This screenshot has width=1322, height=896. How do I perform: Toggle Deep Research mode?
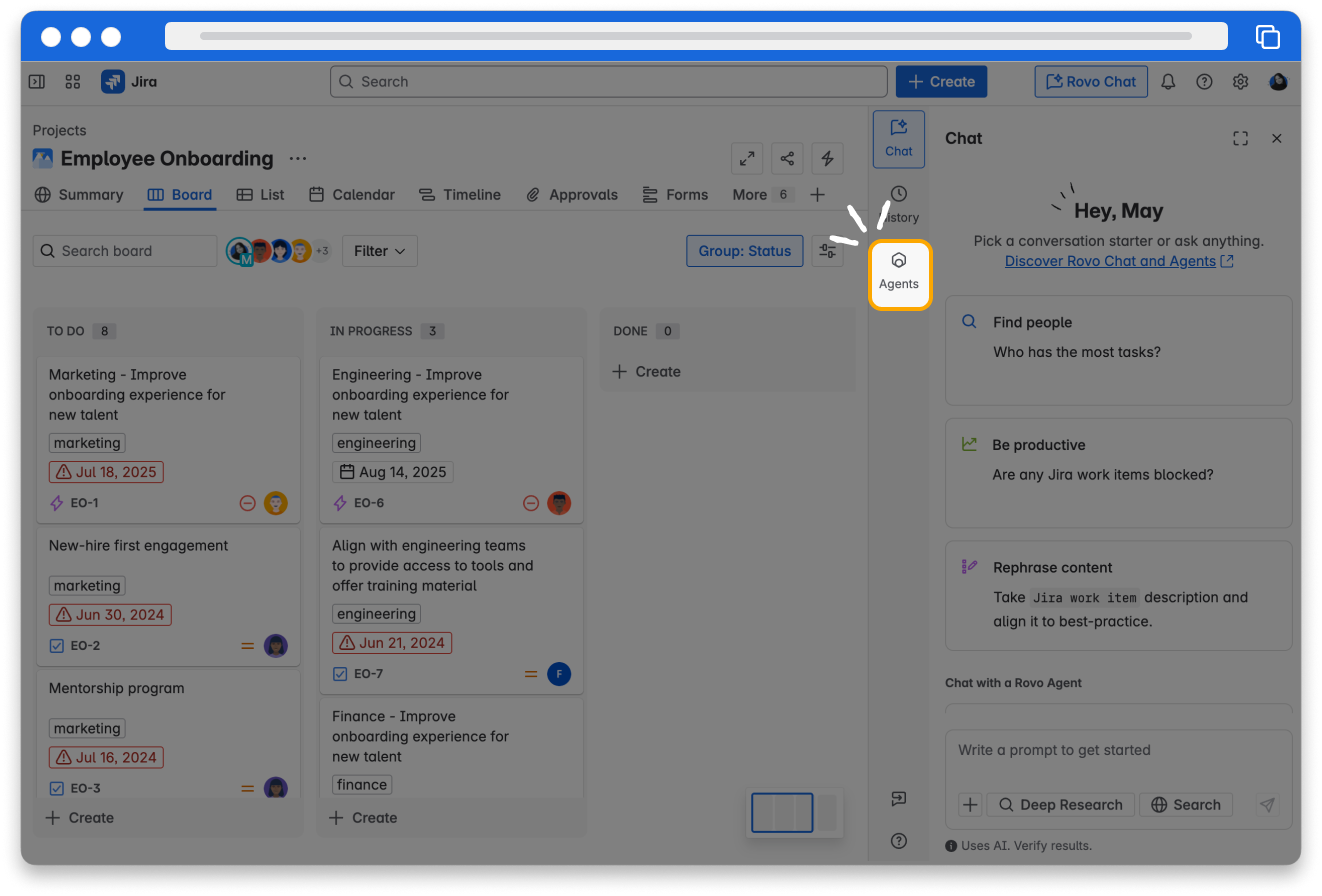click(1060, 805)
